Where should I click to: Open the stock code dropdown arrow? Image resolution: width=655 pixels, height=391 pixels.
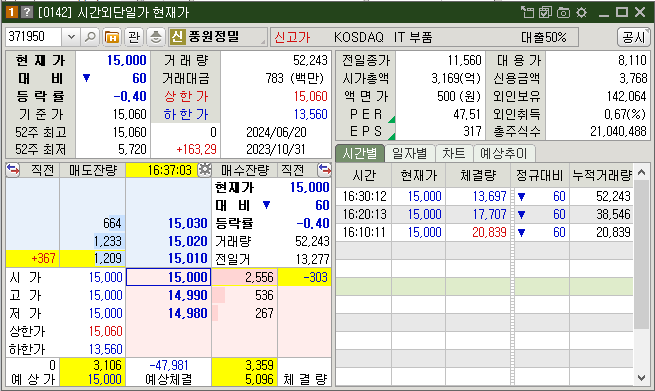point(71,37)
